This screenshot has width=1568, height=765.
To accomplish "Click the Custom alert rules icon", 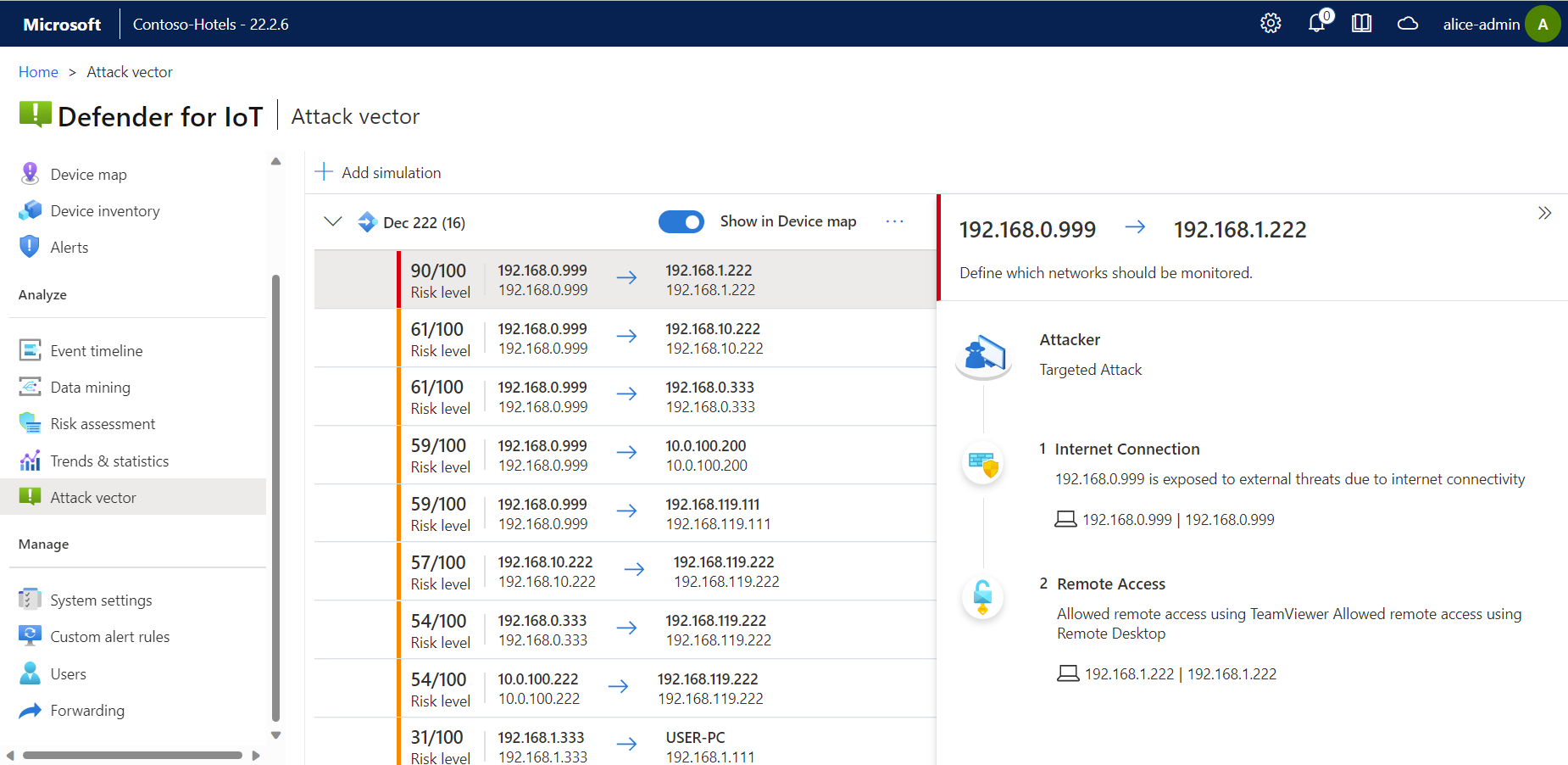I will [x=30, y=636].
